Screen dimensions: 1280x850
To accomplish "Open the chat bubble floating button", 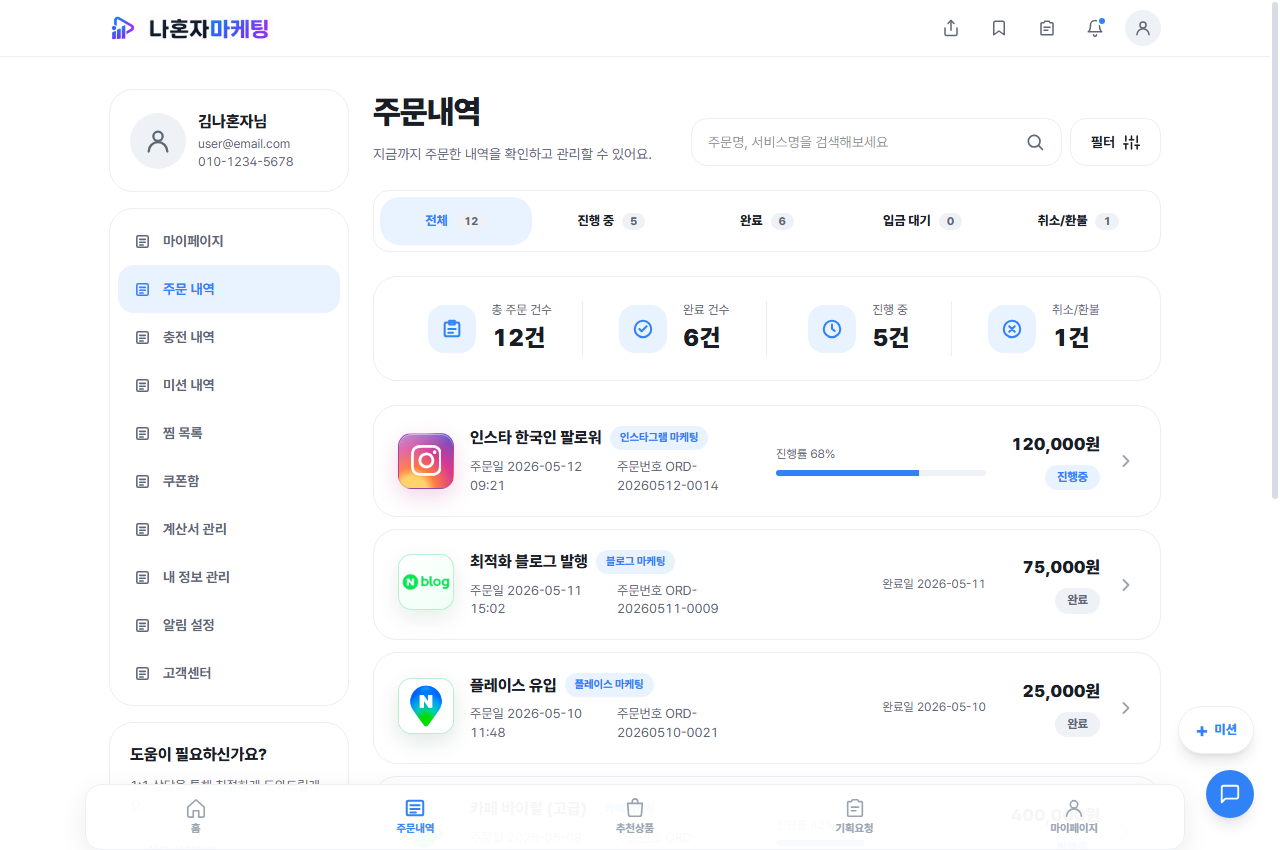I will pyautogui.click(x=1230, y=794).
